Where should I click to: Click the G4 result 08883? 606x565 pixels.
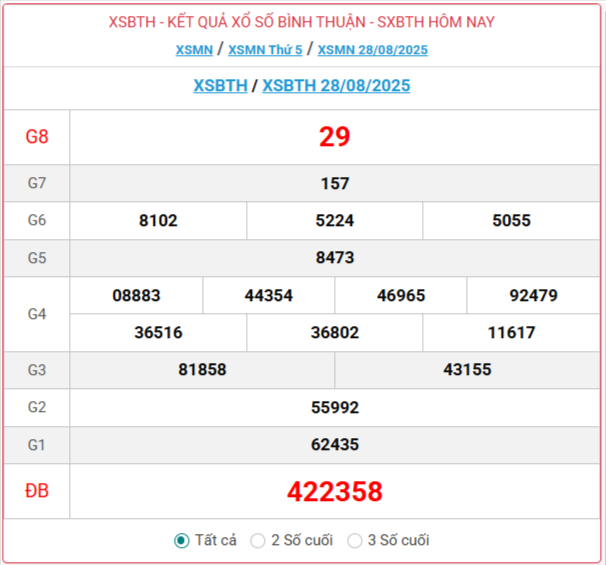click(137, 296)
